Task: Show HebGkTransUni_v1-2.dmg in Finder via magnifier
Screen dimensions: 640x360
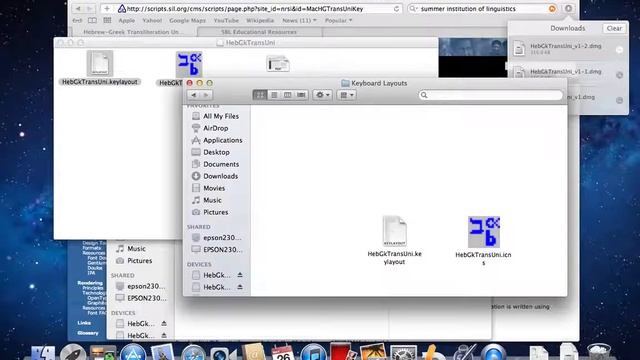Action: pos(619,50)
